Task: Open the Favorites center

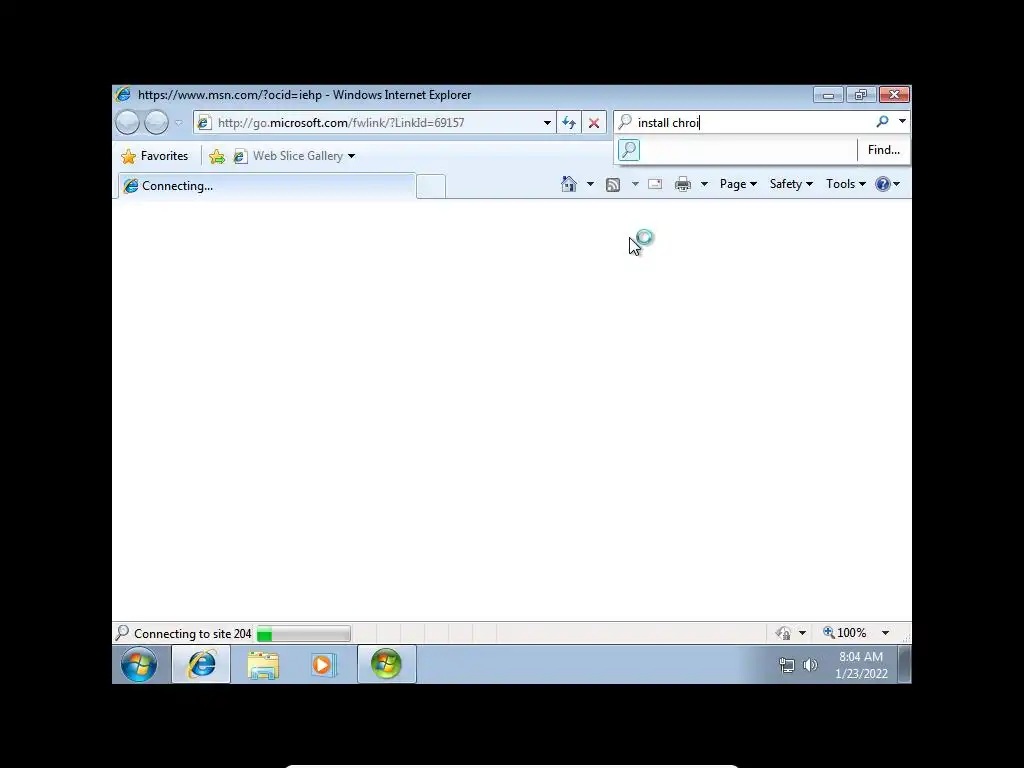Action: [155, 156]
